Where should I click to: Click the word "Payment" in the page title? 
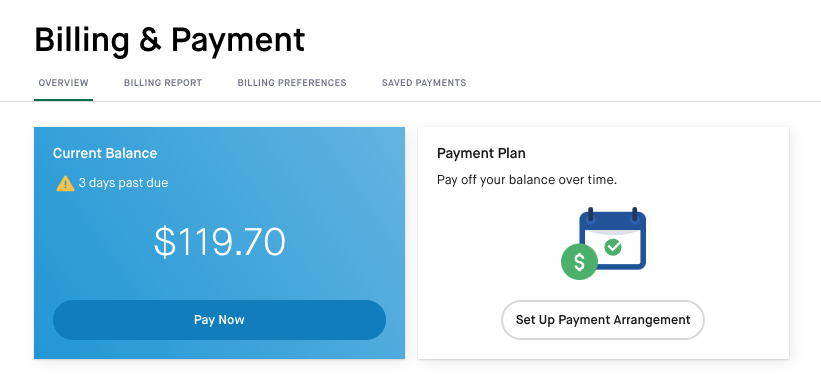click(238, 41)
